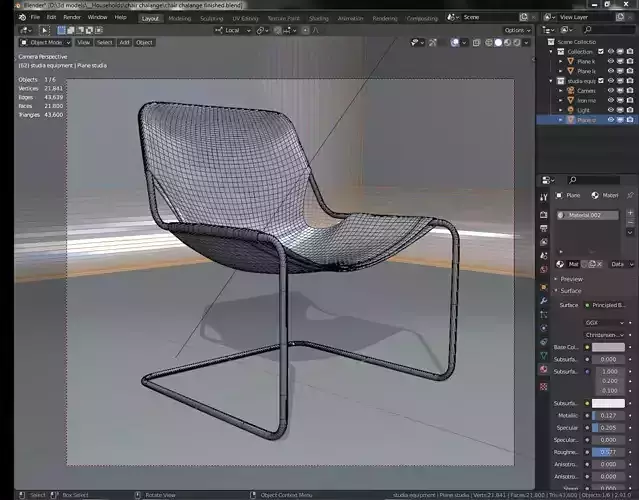Click the Blender logo icon in the menu bar

click(x=22, y=17)
